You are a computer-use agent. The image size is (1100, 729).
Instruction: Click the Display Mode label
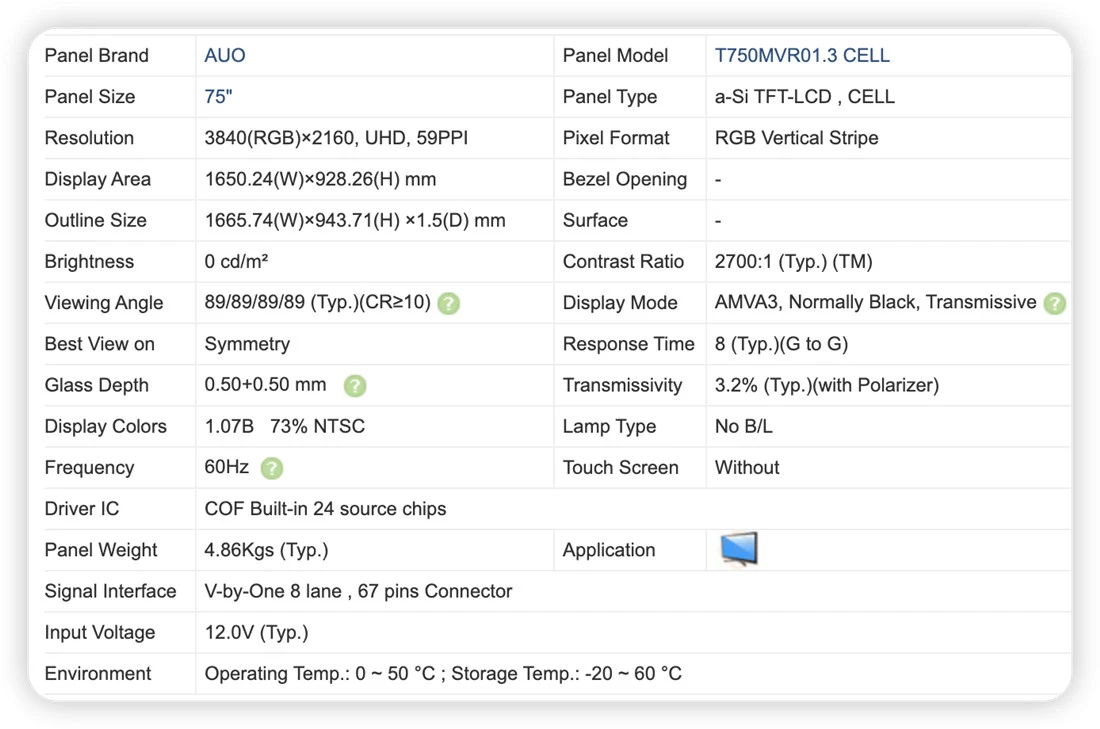(619, 303)
